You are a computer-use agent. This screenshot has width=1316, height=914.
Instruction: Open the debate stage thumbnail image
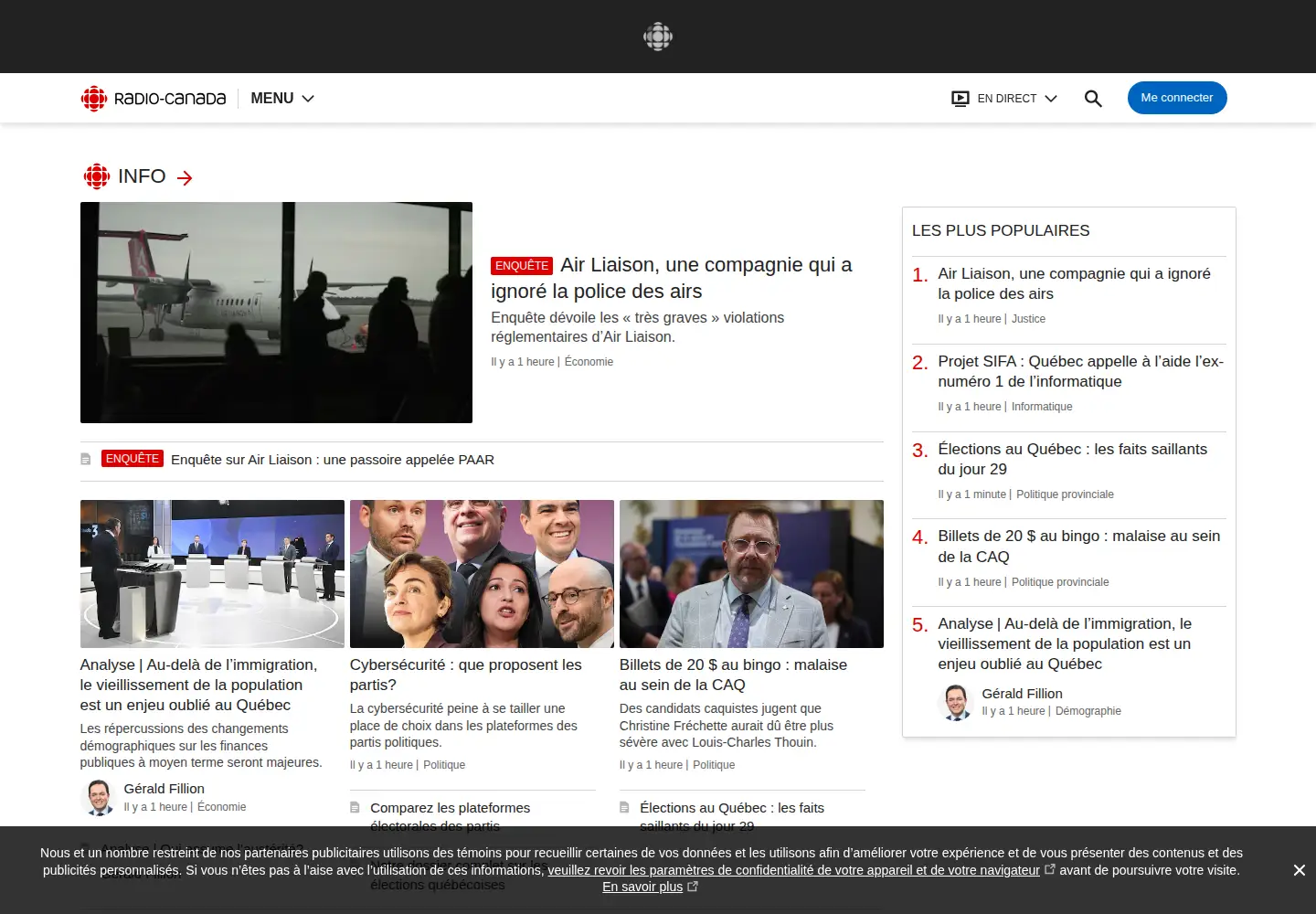coord(212,574)
